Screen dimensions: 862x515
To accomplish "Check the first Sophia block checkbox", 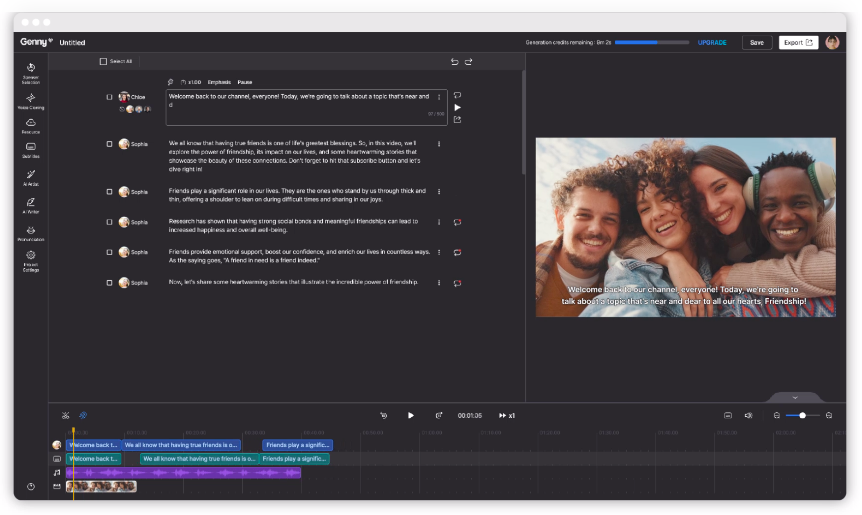I will pyautogui.click(x=110, y=144).
